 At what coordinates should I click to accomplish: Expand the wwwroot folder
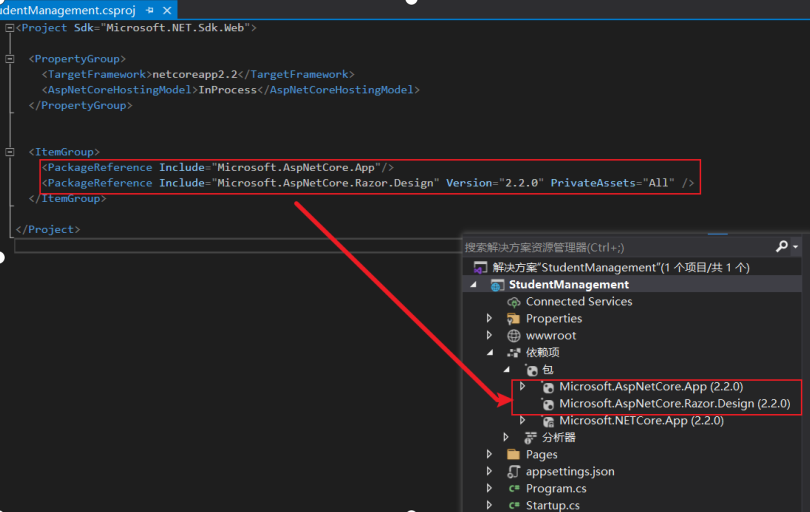tap(489, 335)
